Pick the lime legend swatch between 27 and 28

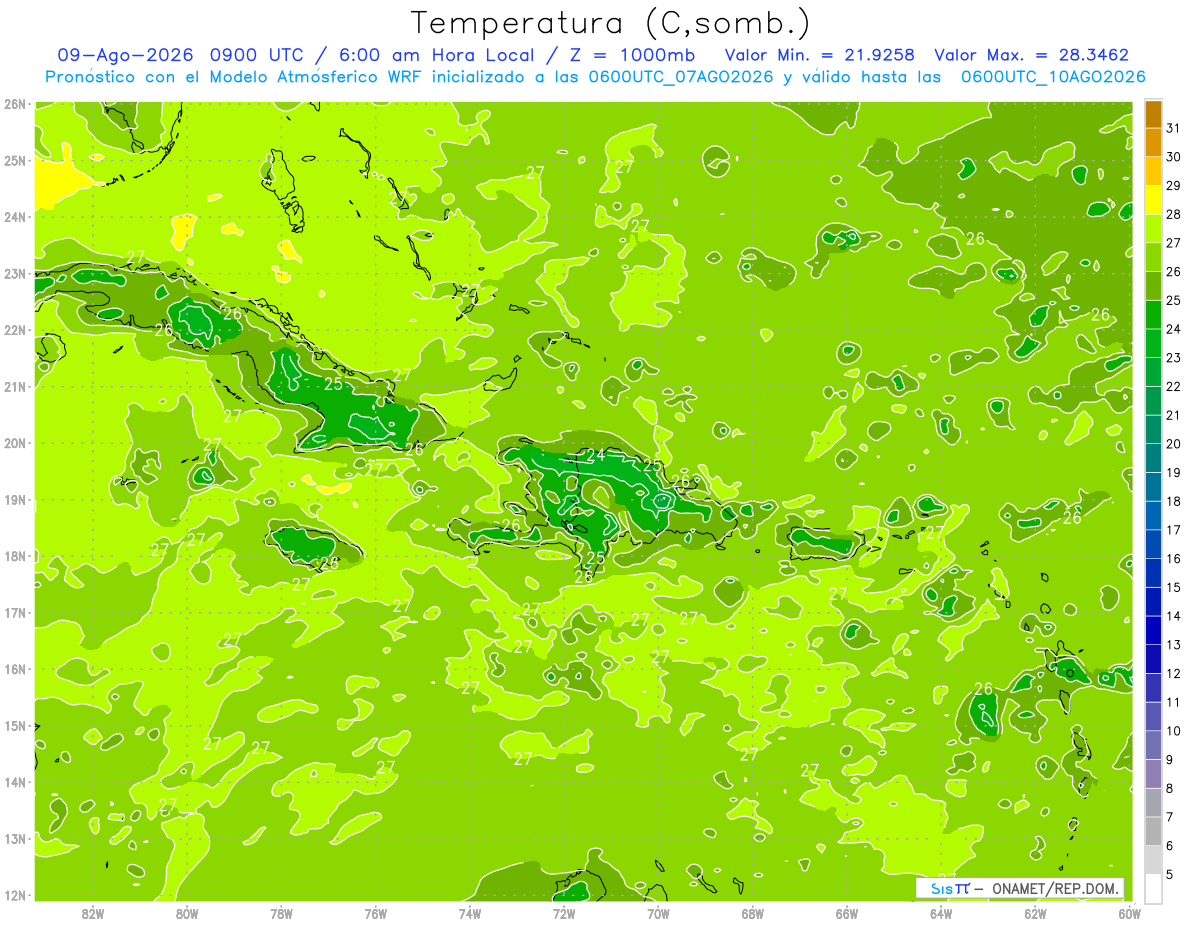tap(1153, 229)
